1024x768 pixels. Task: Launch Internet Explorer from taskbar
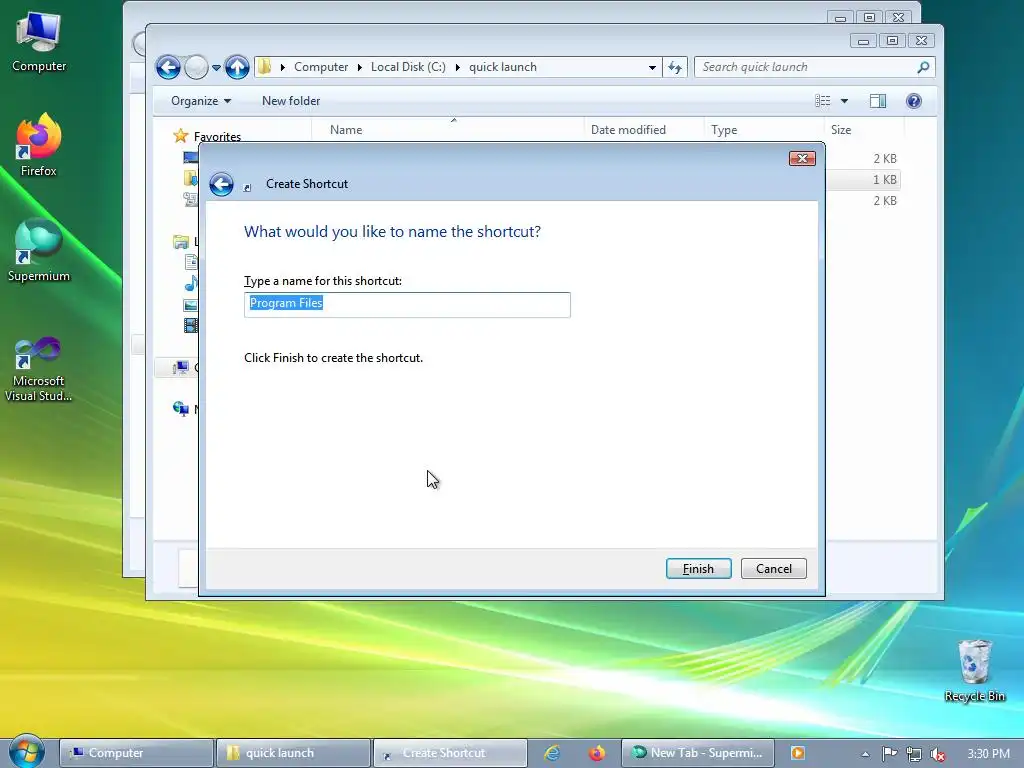pyautogui.click(x=552, y=753)
